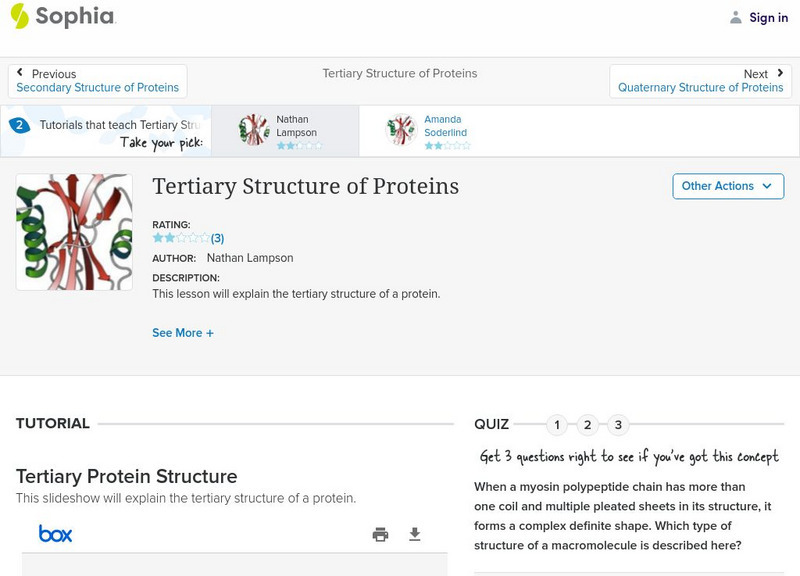Select Nathan Lampson's tutorial avatar
Viewport: 800px width, 576px height.
pyautogui.click(x=254, y=130)
